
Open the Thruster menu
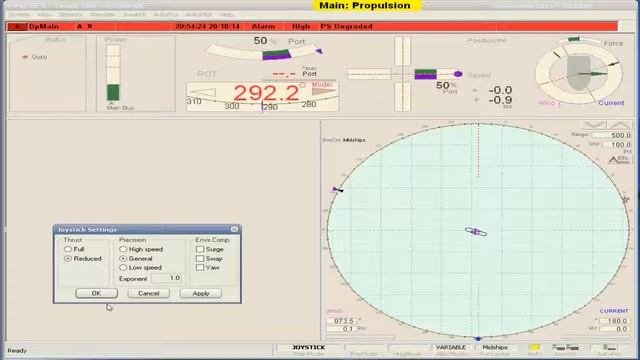[x=102, y=14]
